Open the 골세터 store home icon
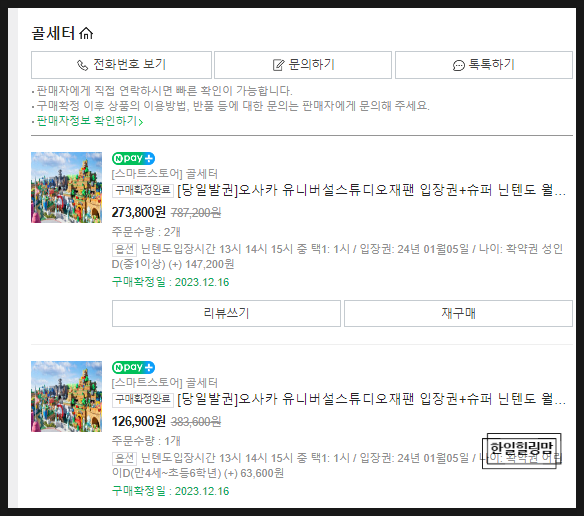This screenshot has width=584, height=516. click(x=86, y=34)
